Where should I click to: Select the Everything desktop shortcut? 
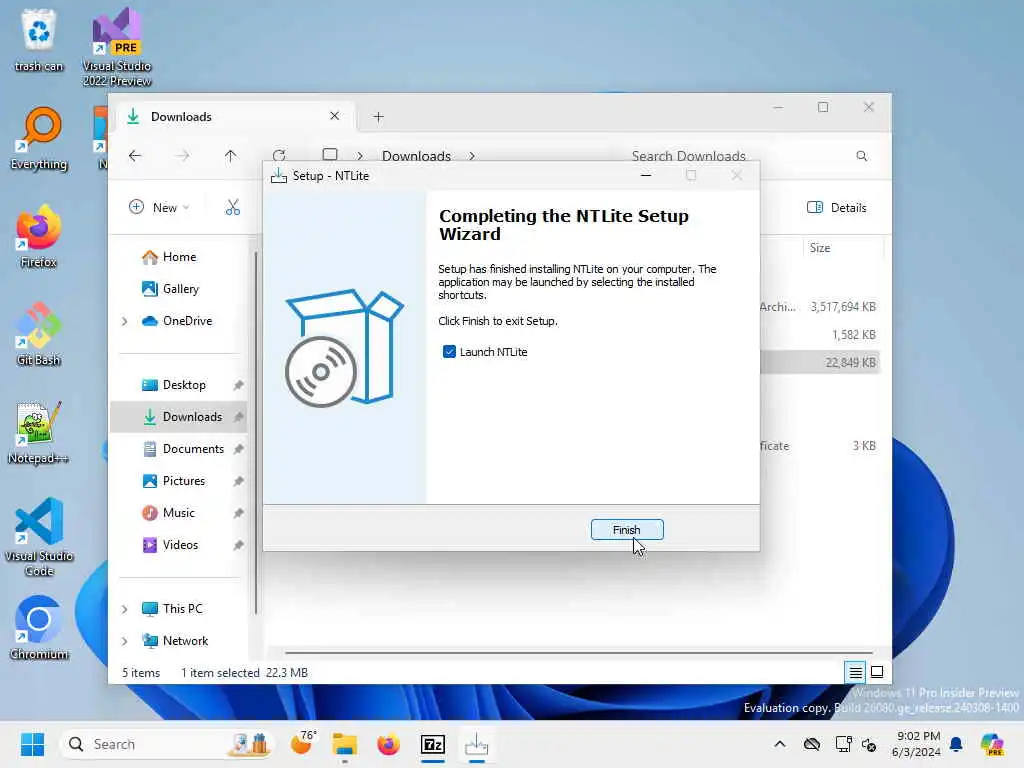(x=39, y=138)
